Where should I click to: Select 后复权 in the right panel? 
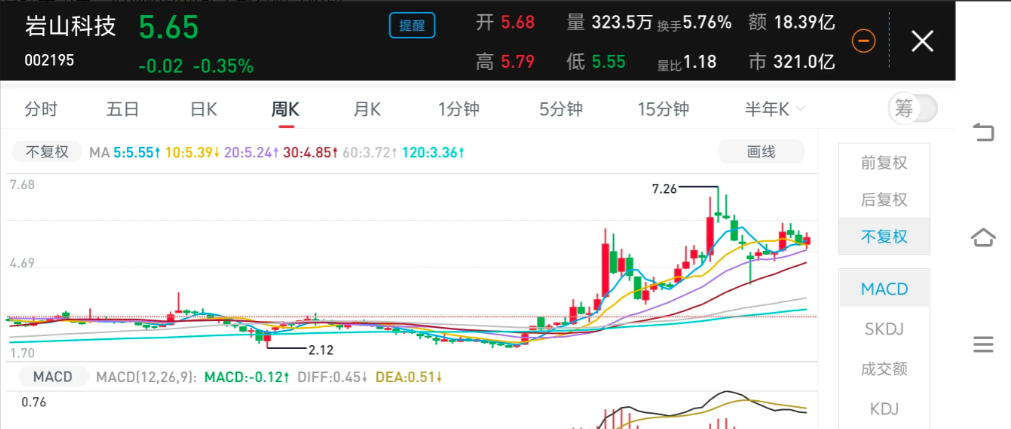[x=884, y=199]
